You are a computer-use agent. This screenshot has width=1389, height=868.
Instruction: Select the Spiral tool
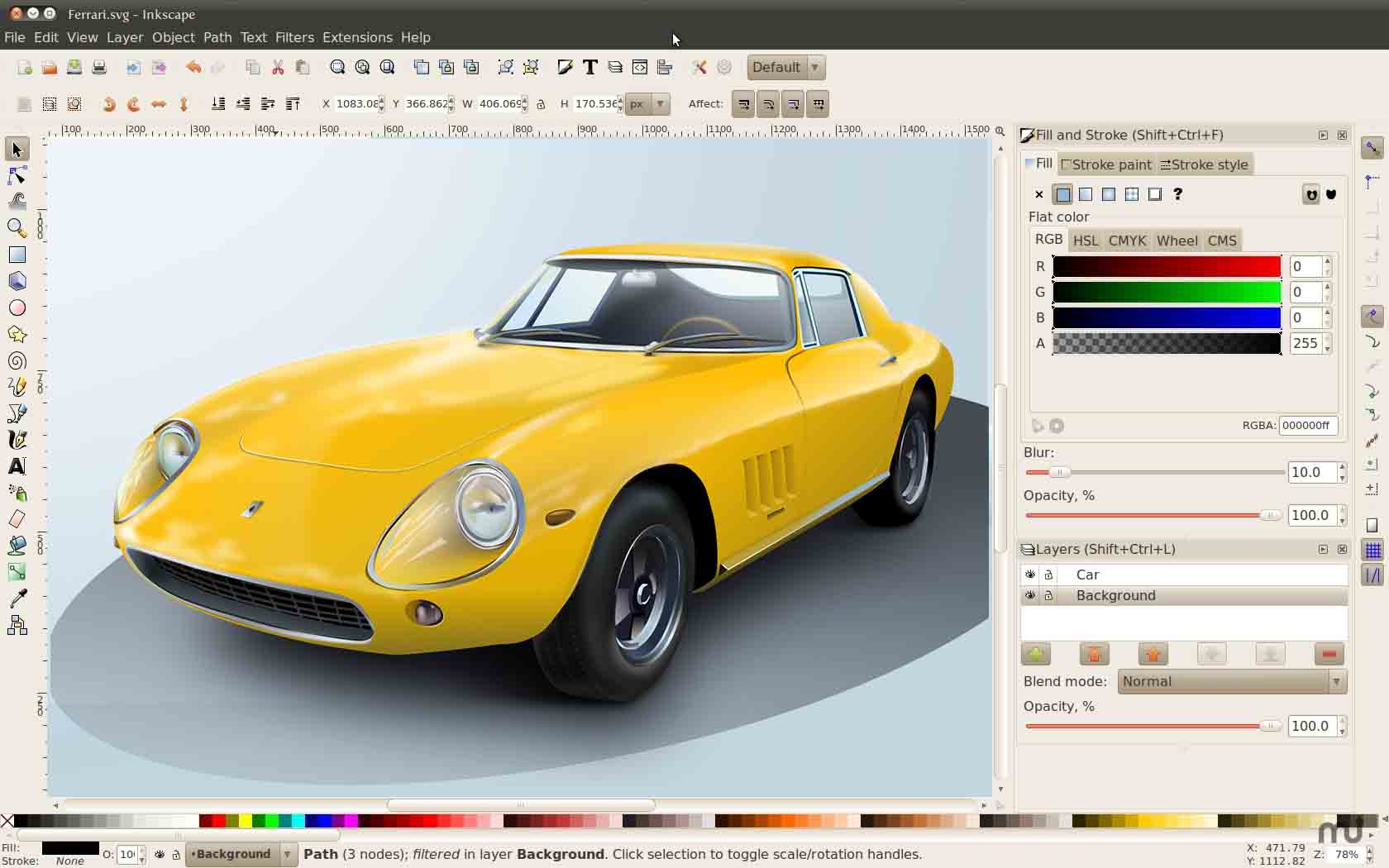click(x=17, y=361)
